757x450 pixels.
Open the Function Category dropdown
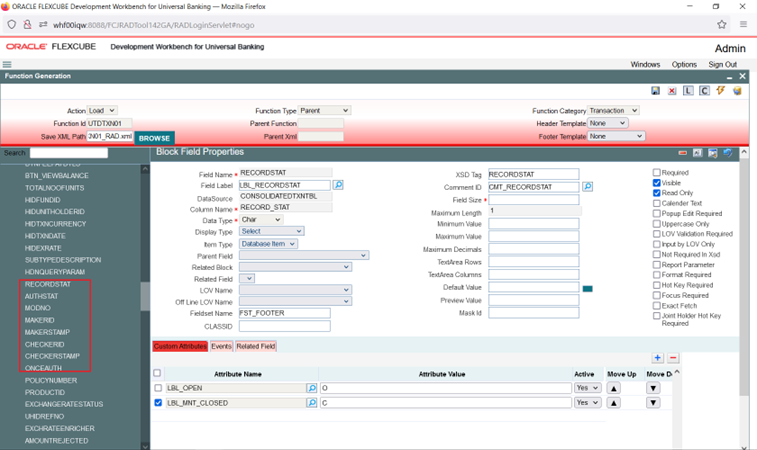pos(613,111)
